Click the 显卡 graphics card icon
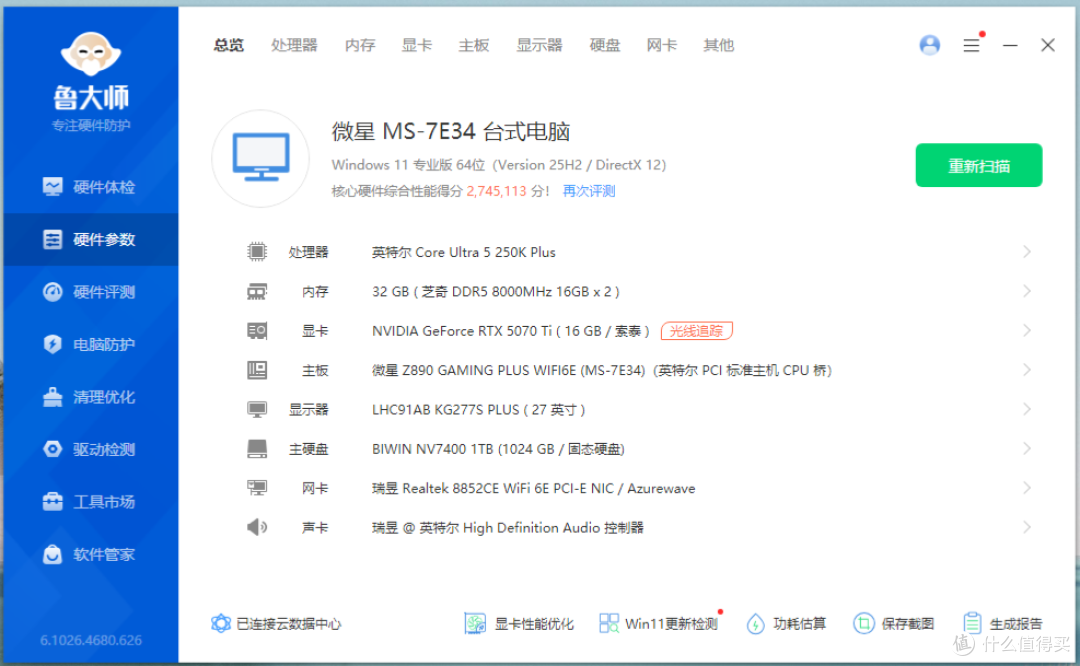 pos(257,331)
